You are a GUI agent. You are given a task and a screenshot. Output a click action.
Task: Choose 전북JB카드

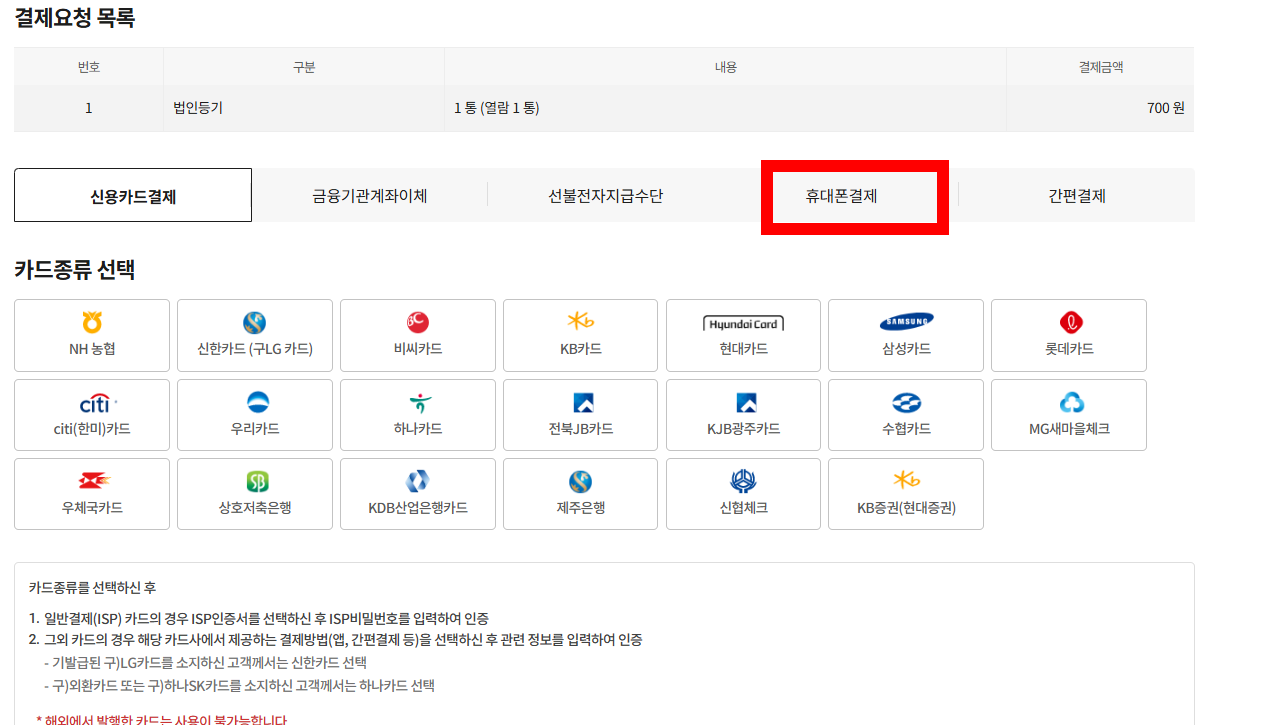(581, 415)
